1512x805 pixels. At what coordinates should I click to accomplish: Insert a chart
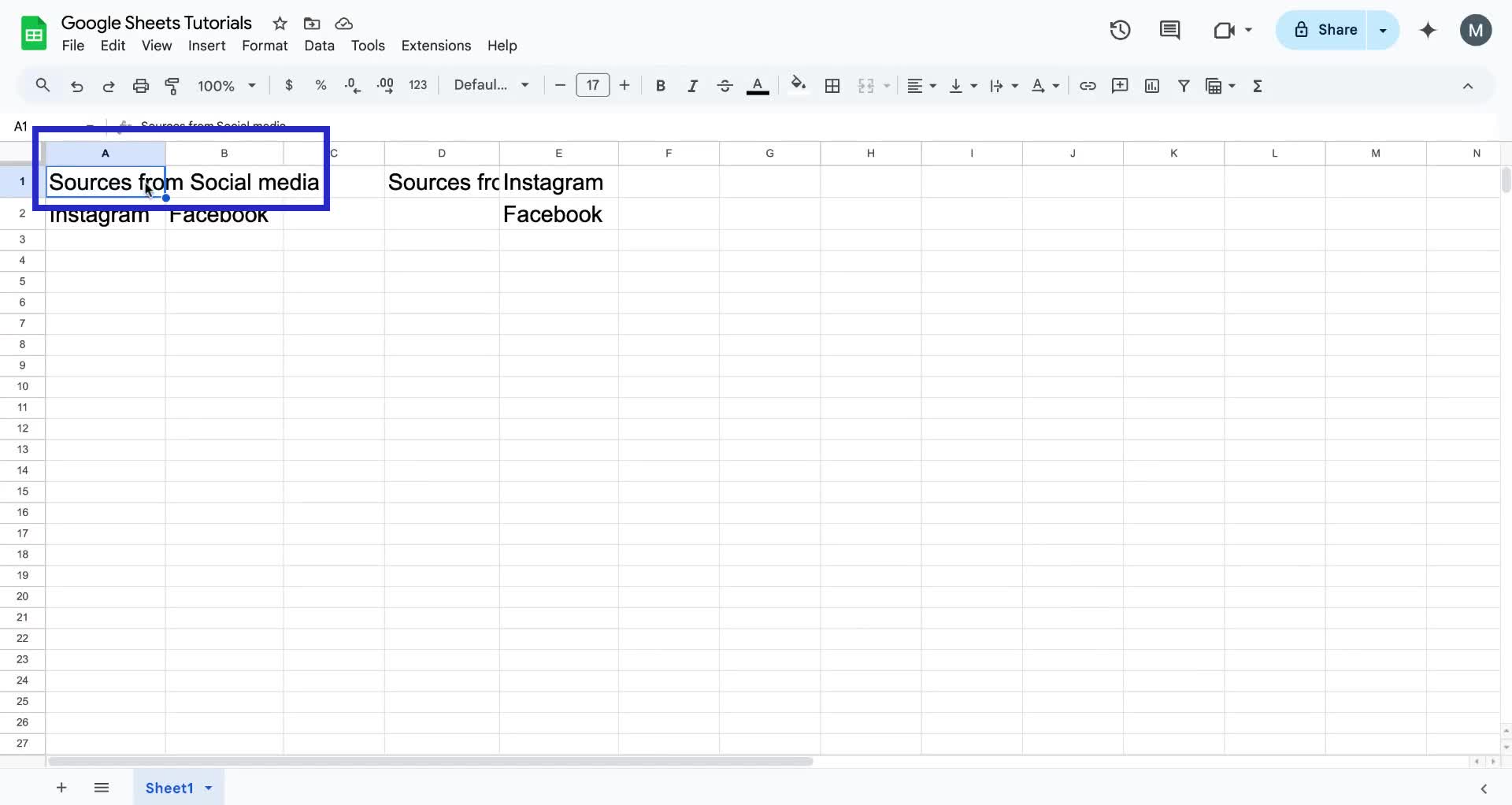(x=1152, y=85)
